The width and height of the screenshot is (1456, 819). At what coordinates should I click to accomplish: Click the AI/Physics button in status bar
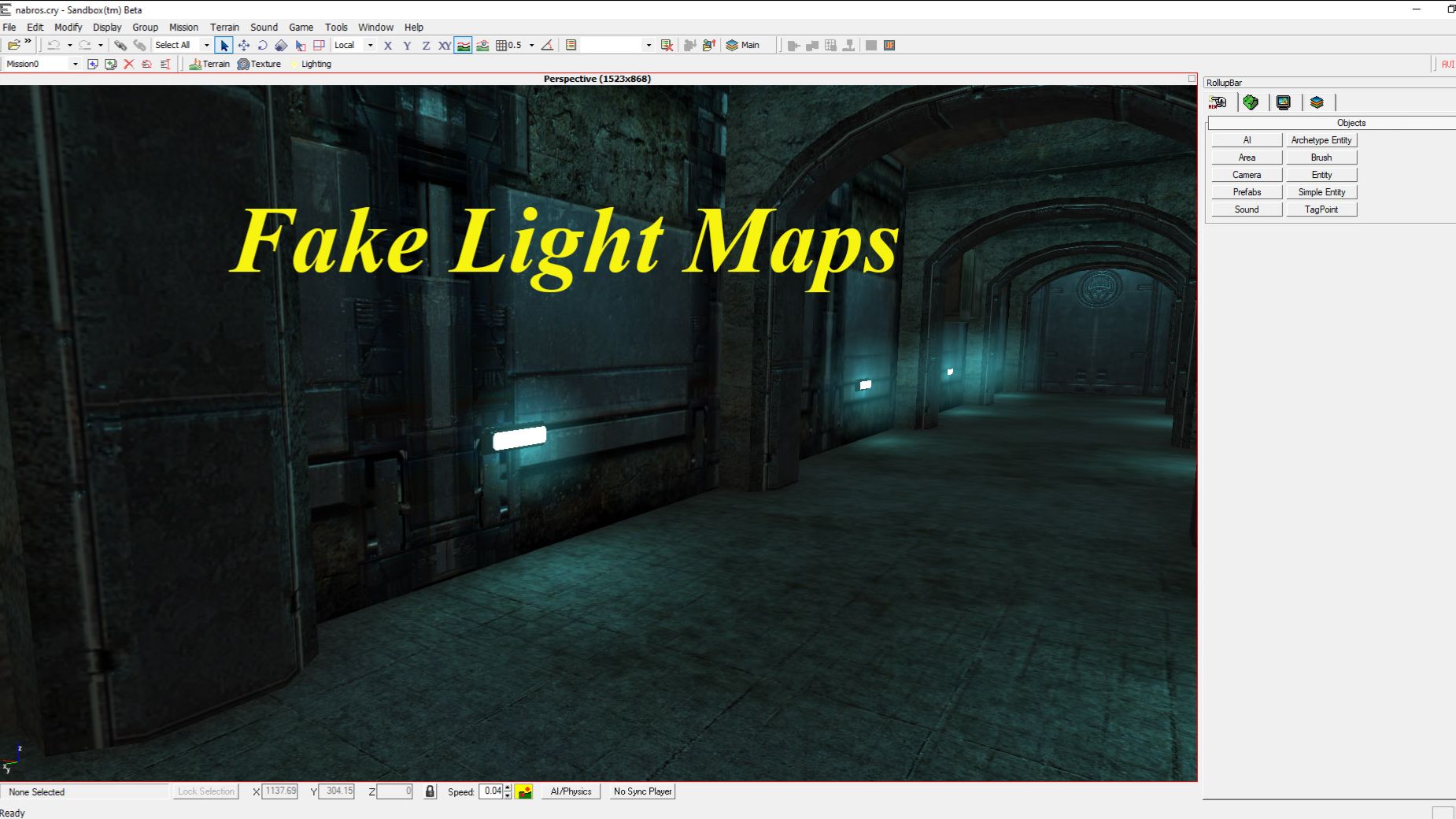tap(570, 791)
